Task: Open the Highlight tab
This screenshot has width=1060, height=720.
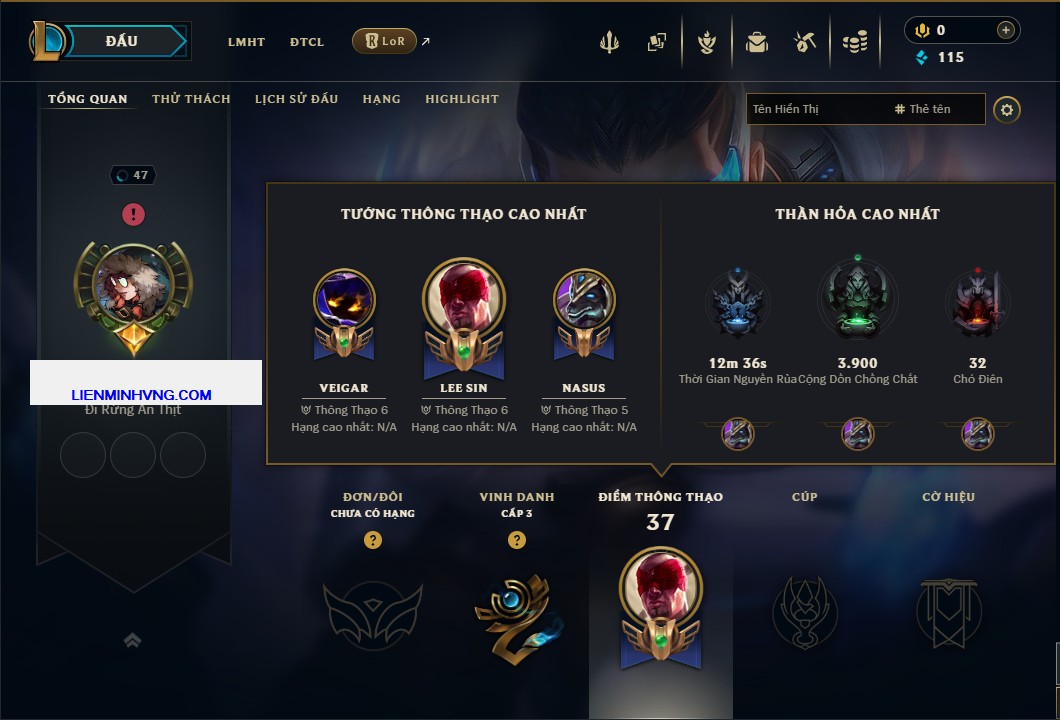Action: pyautogui.click(x=462, y=99)
